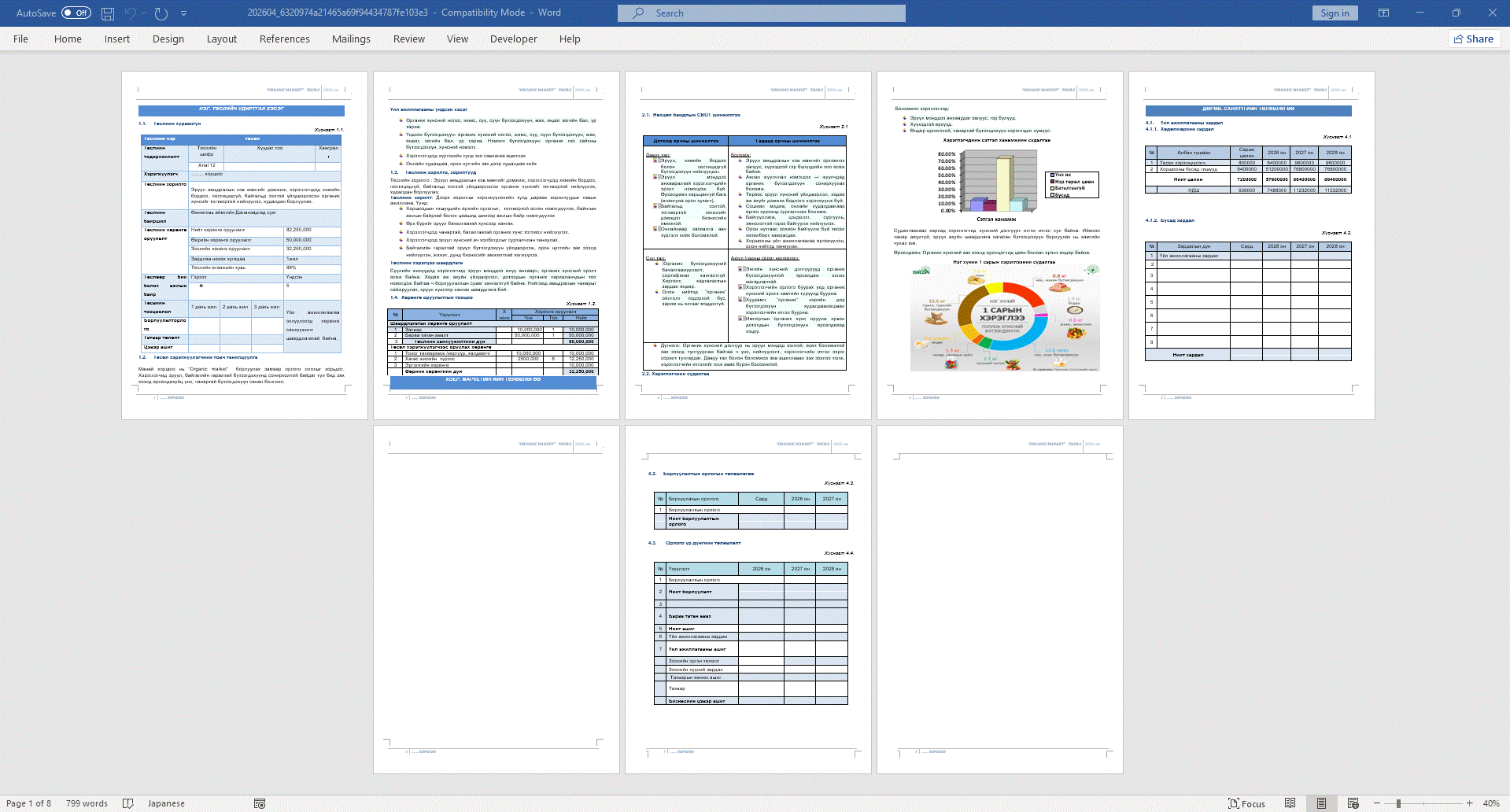Open the References tab
The width and height of the screenshot is (1510, 812).
(x=284, y=39)
